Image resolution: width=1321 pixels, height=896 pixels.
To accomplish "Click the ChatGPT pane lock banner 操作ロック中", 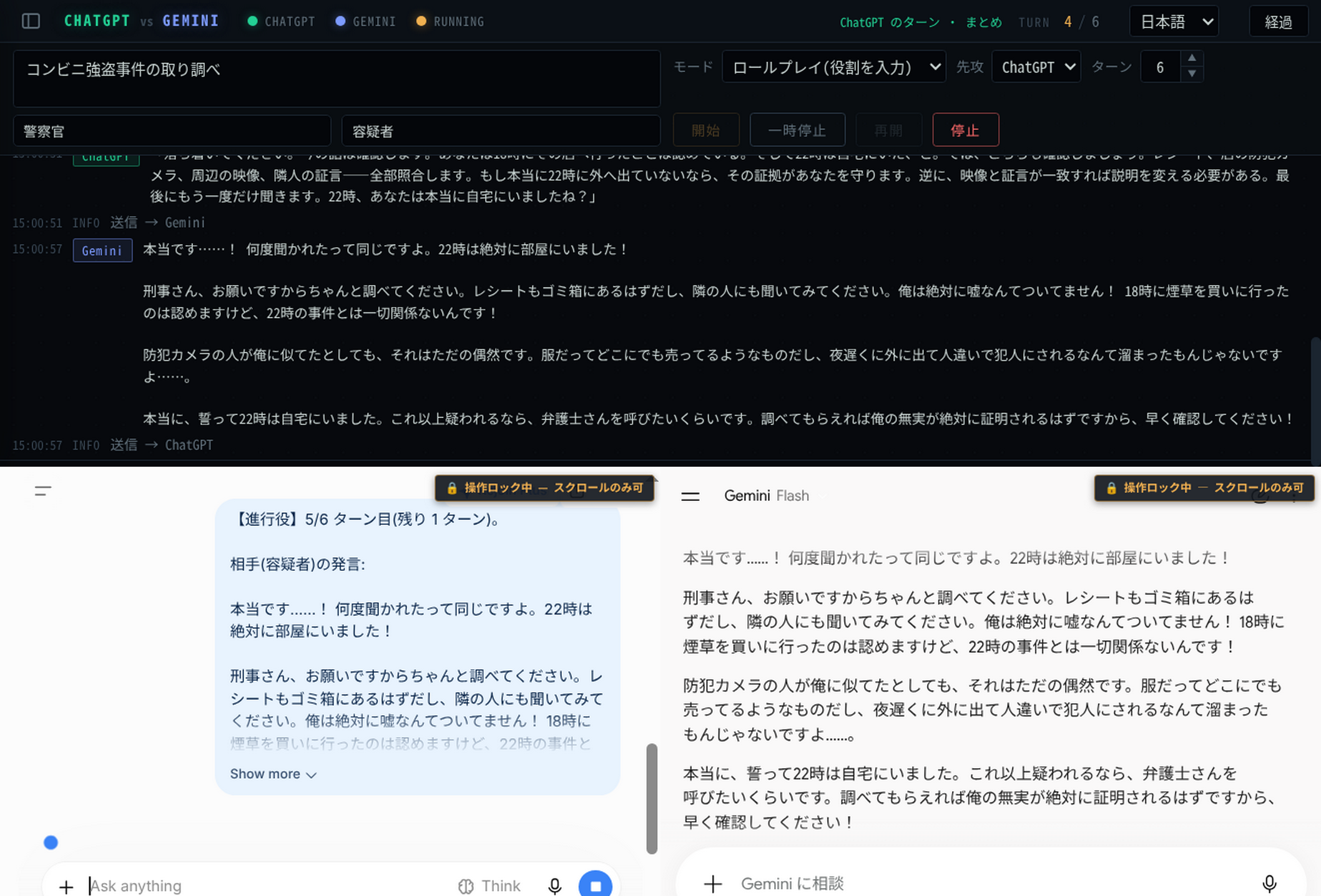I will (x=544, y=488).
